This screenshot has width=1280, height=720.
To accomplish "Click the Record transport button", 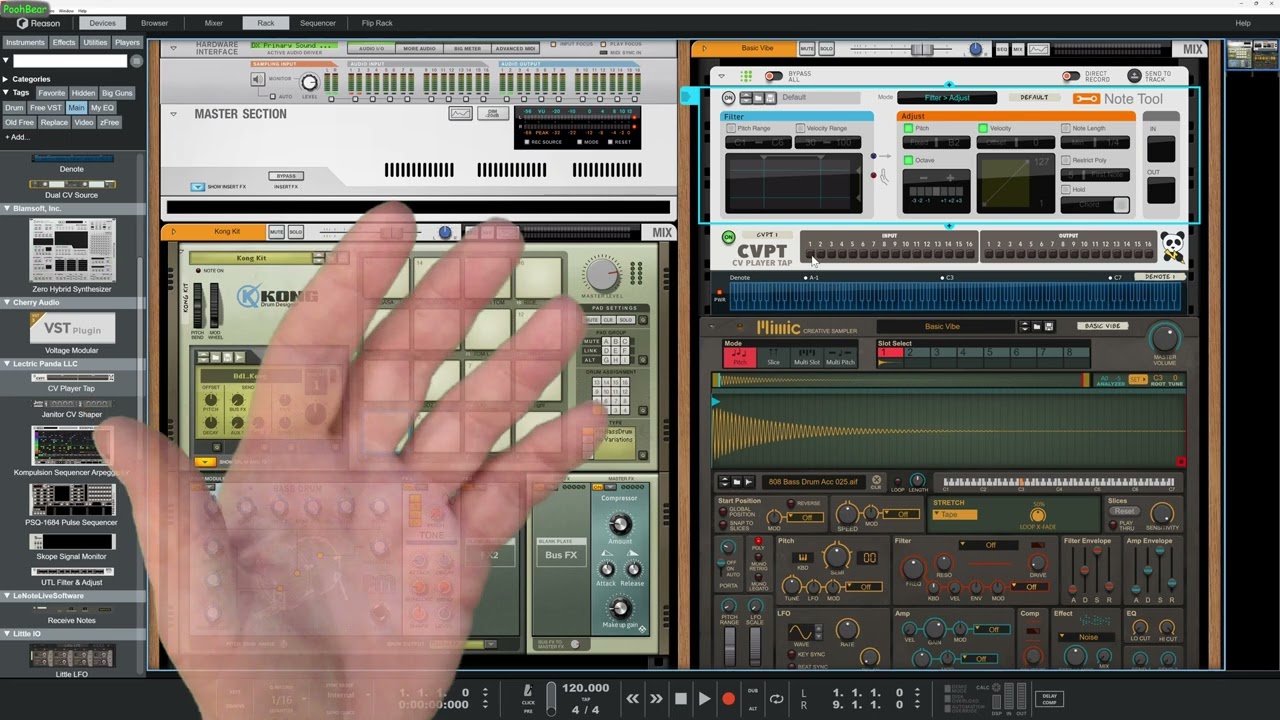I will tap(729, 699).
